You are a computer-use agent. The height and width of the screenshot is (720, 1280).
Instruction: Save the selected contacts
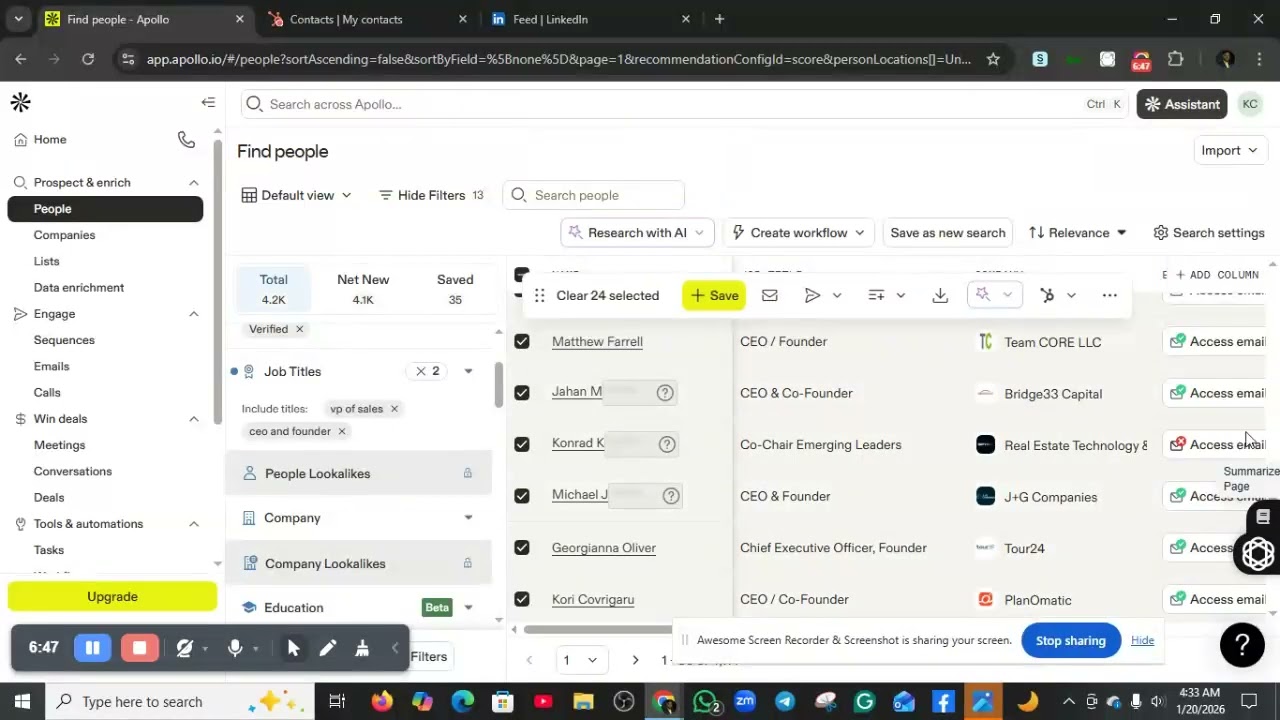pyautogui.click(x=714, y=296)
